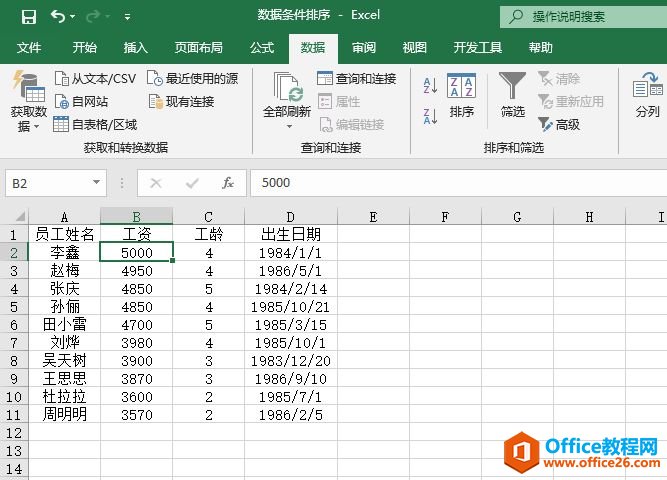Image resolution: width=667 pixels, height=480 pixels.
Task: Select the 工龄 header cell
Action: 208,234
